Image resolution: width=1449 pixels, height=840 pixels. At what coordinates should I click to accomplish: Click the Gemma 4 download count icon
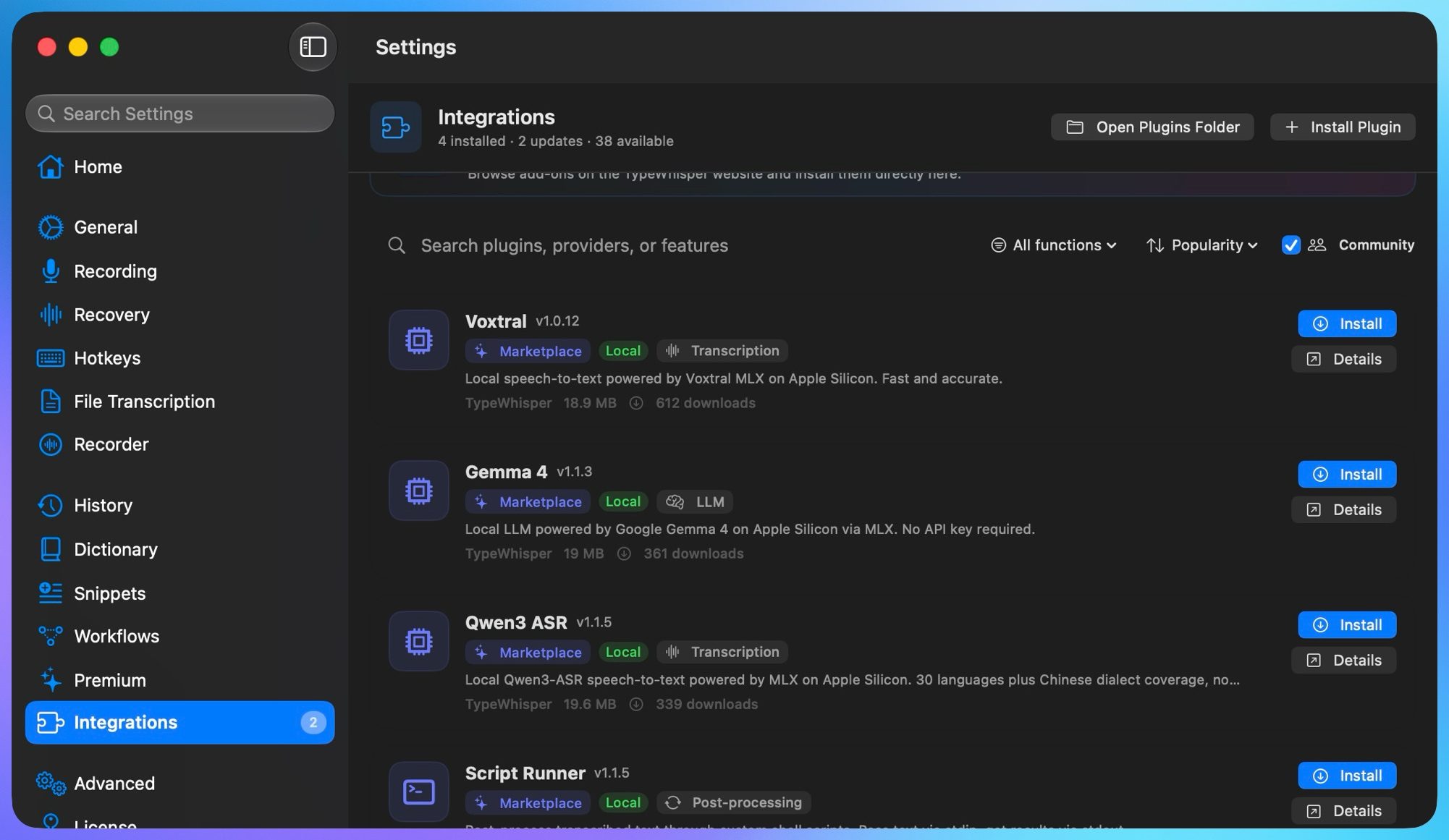point(623,553)
